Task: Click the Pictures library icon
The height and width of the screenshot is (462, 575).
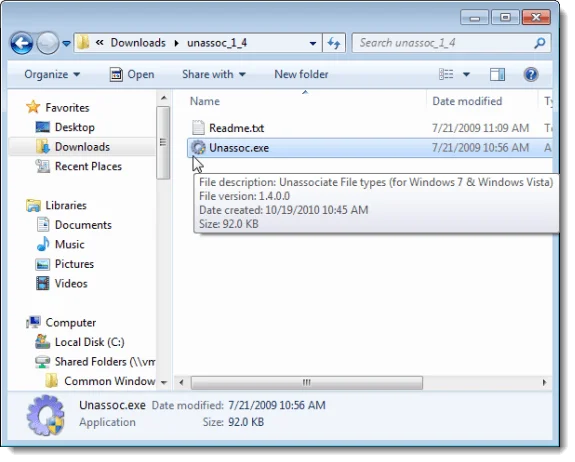Action: (x=43, y=264)
